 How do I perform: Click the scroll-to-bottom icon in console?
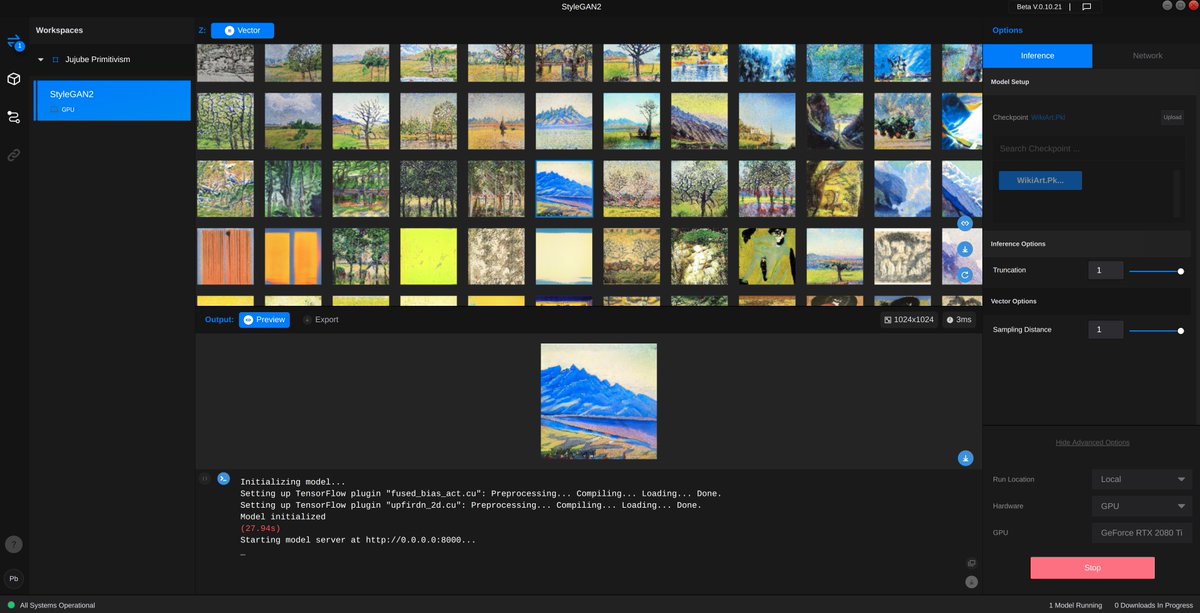pos(971,582)
